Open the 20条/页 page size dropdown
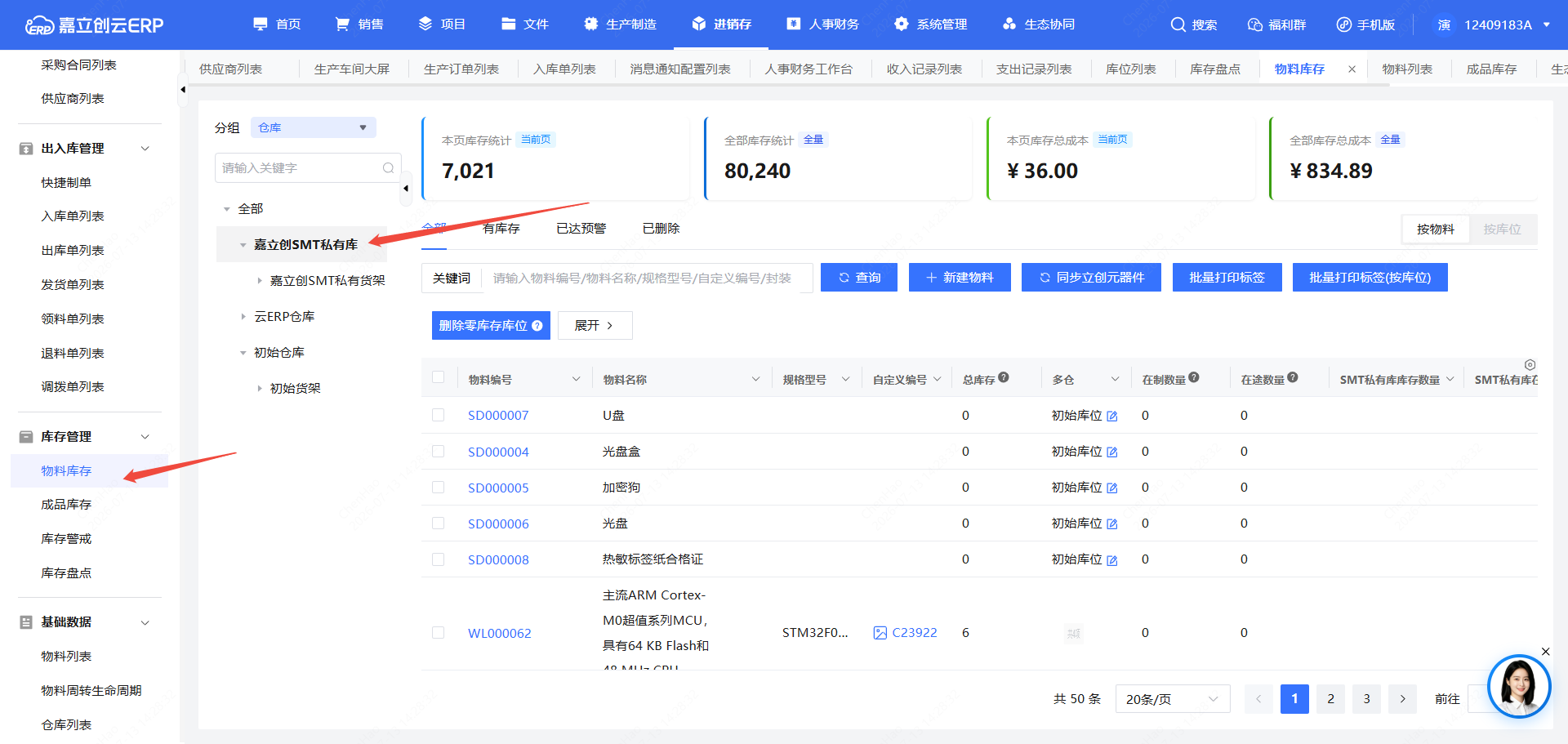The image size is (1568, 744). click(x=1173, y=699)
